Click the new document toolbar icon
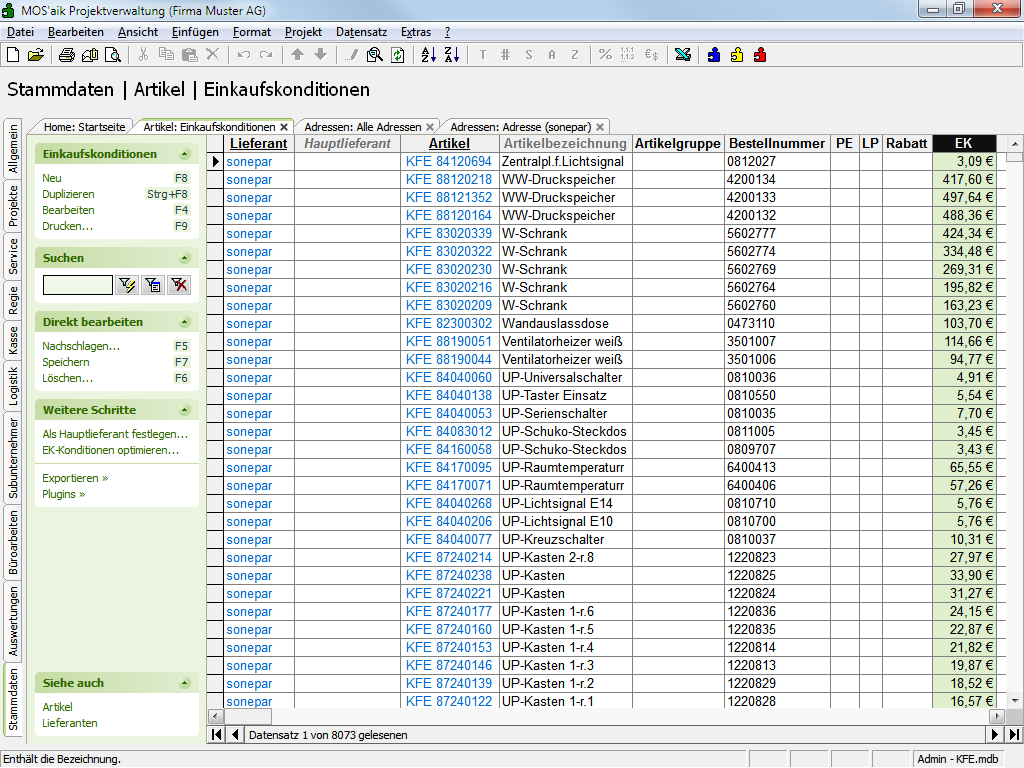1024x768 pixels. pyautogui.click(x=13, y=55)
